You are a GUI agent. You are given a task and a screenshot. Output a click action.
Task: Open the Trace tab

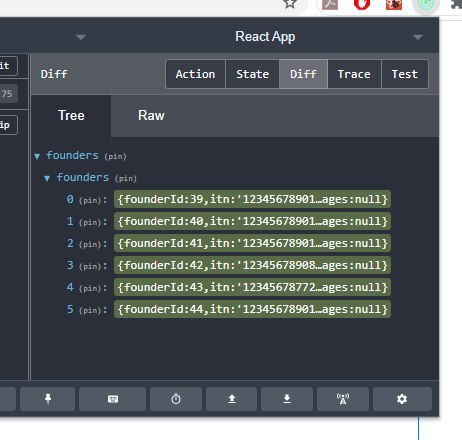tap(354, 74)
